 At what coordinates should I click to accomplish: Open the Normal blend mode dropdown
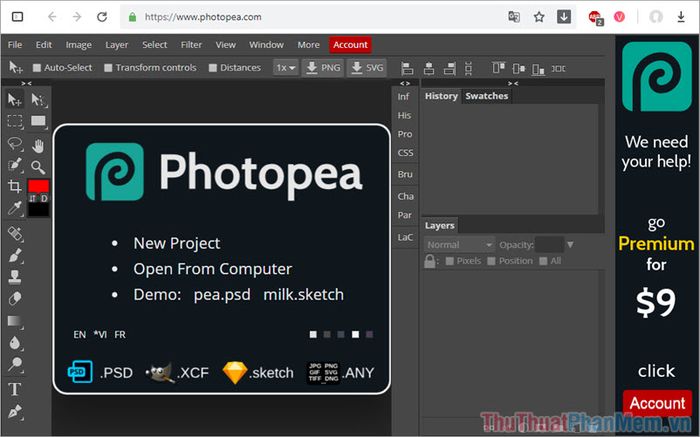tap(459, 245)
